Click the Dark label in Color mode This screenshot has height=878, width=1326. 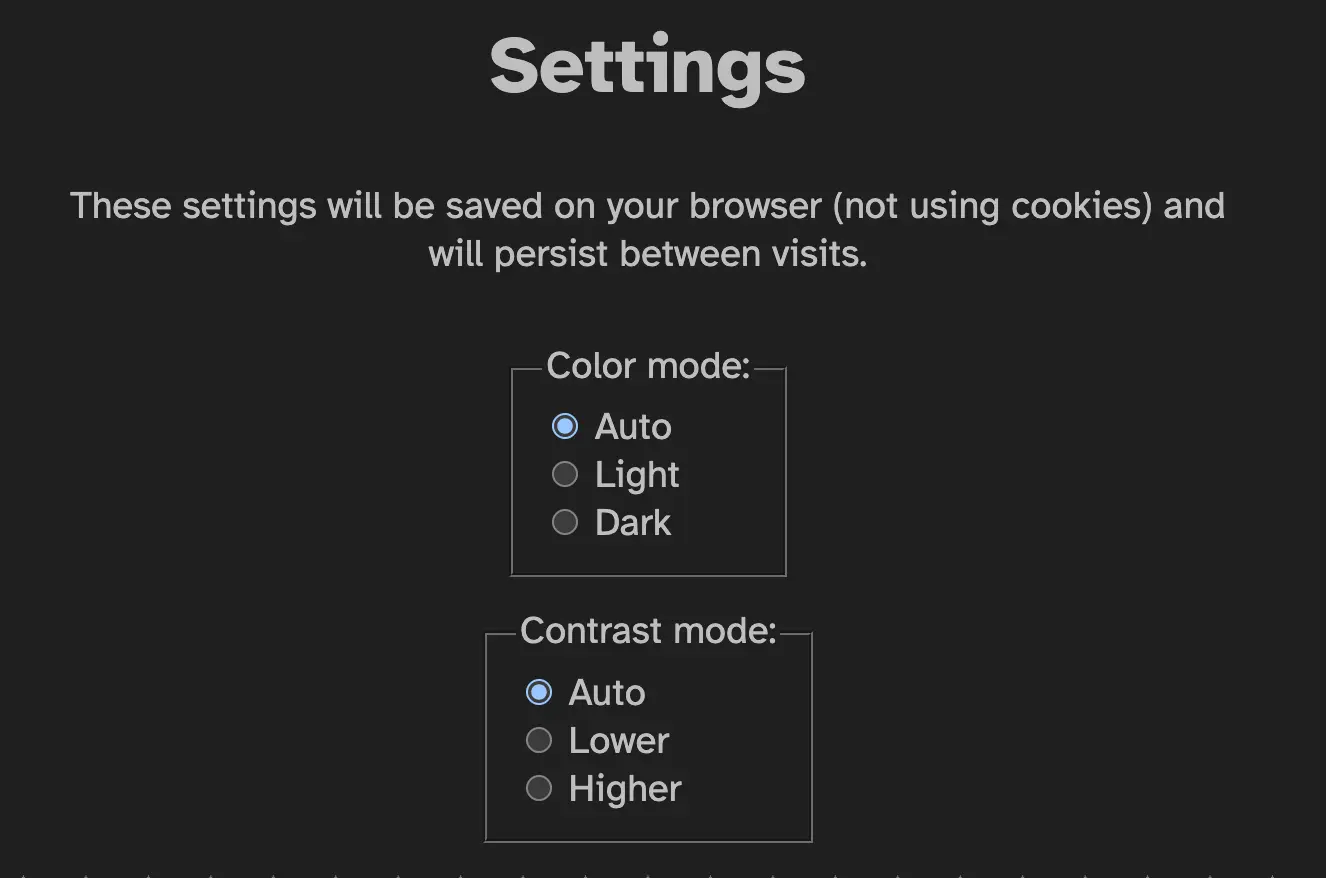[x=633, y=521]
